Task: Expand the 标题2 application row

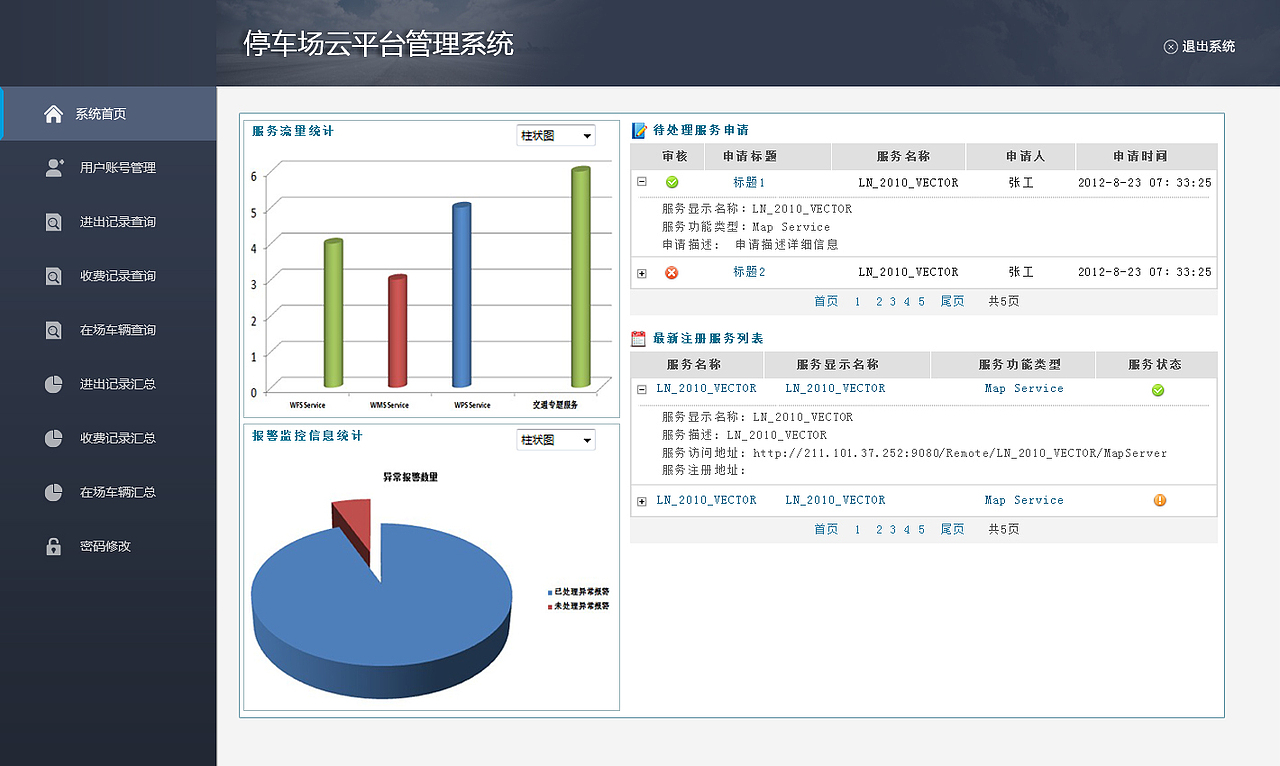Action: [x=642, y=273]
